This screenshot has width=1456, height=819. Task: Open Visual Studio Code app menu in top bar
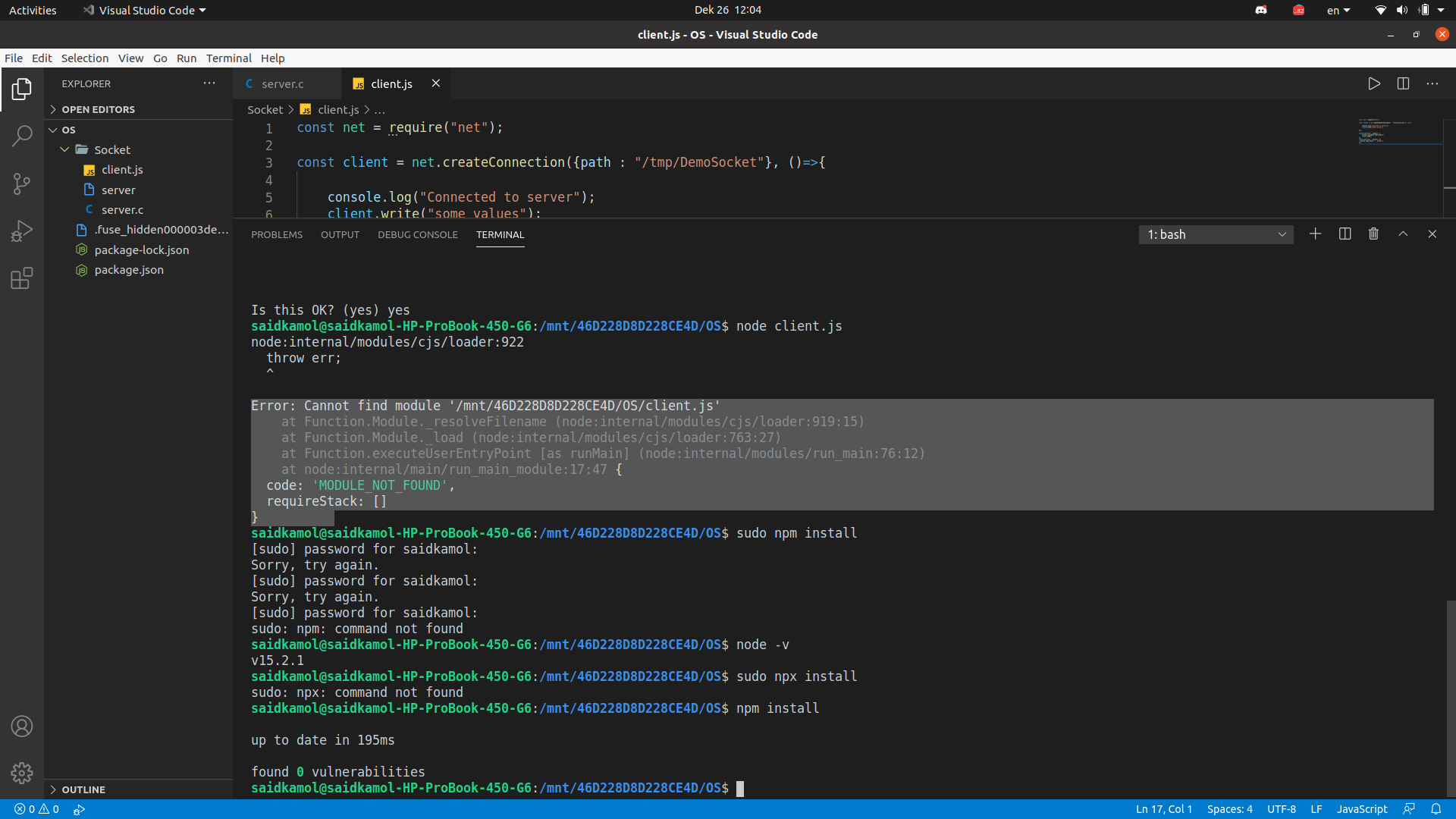144,10
